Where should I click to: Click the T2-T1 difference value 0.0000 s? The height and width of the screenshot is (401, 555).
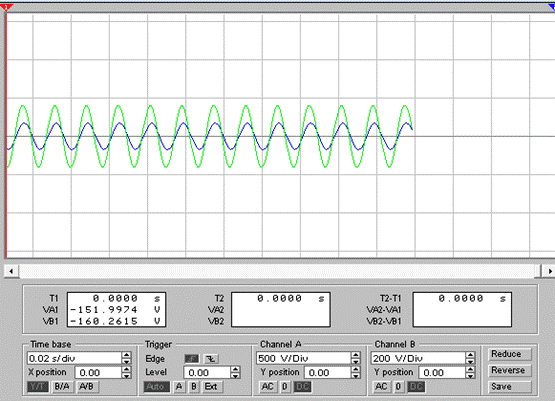[x=472, y=299]
